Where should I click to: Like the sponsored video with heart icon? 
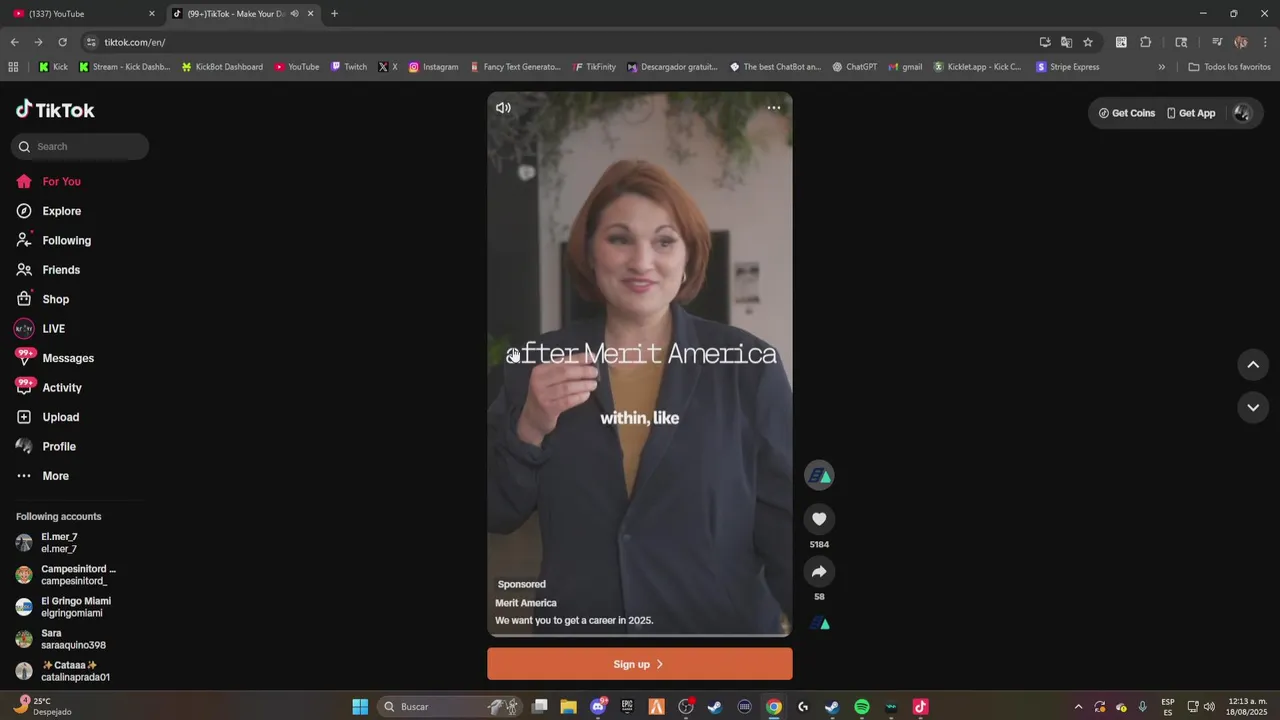click(x=819, y=519)
